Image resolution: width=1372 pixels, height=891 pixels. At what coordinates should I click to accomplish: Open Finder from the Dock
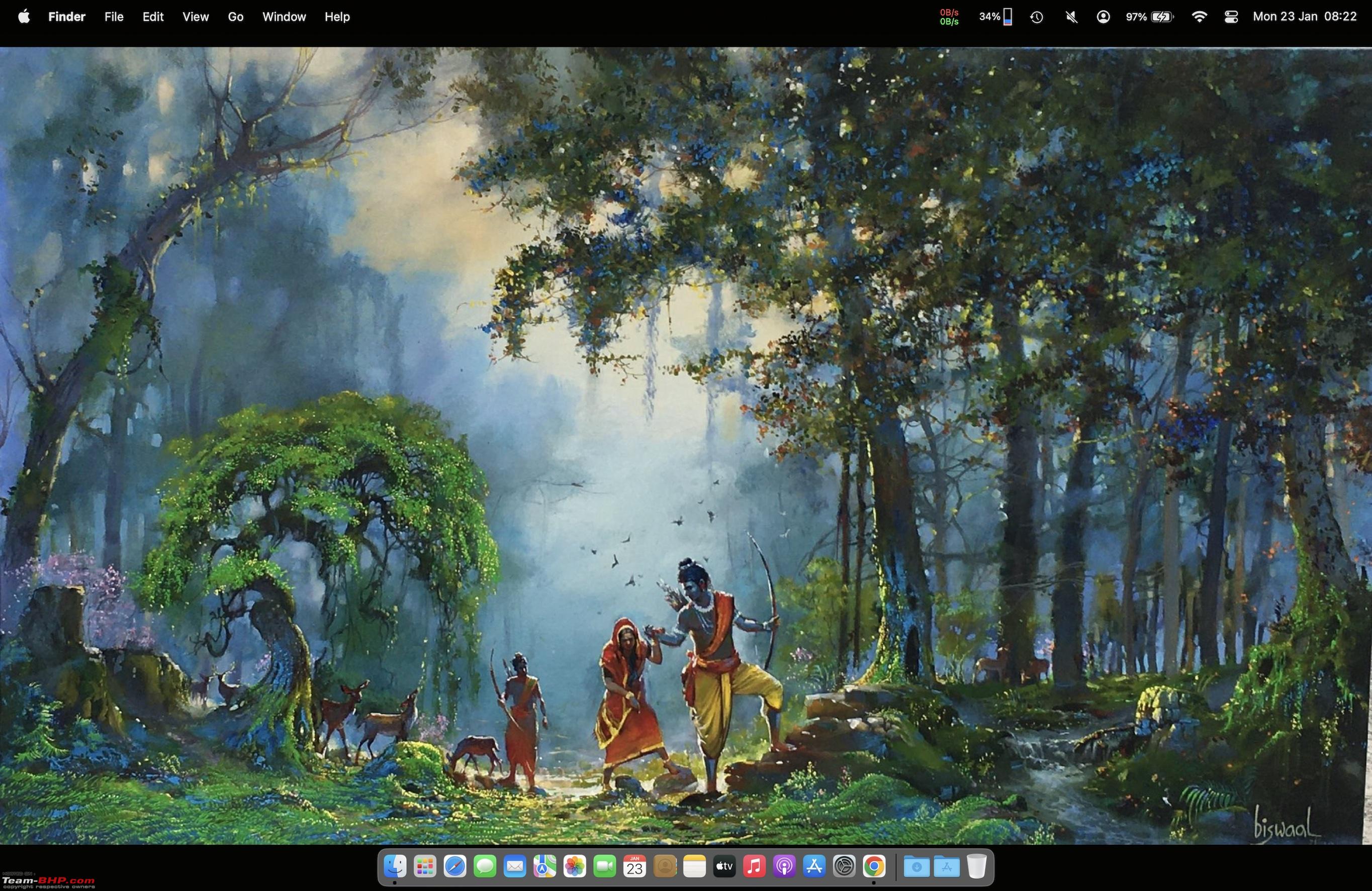pyautogui.click(x=395, y=866)
